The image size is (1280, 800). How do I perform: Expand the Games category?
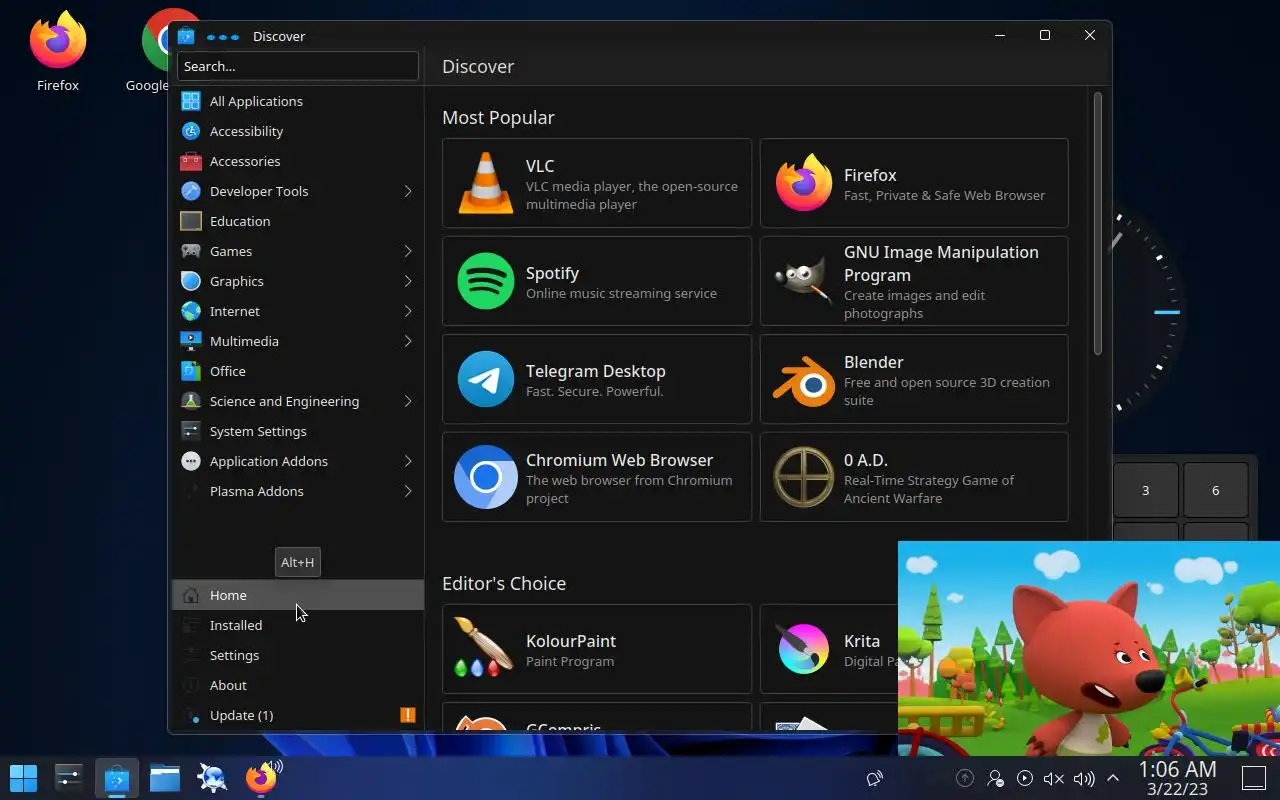408,251
